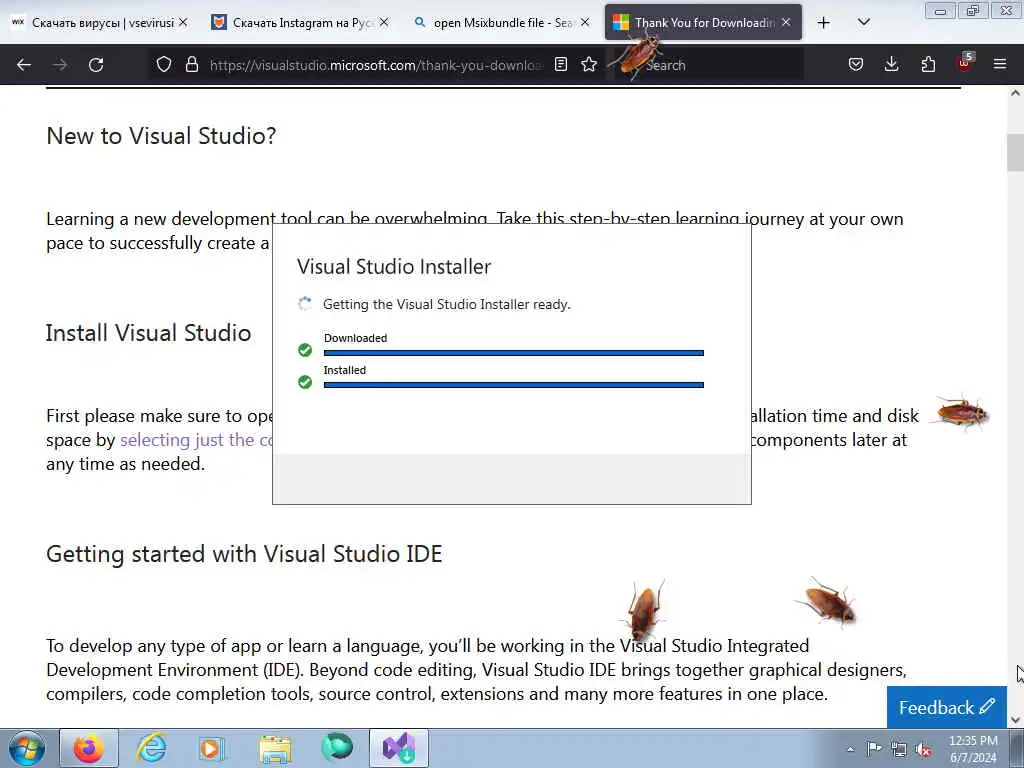Select the Thank You for Downloading tab

pyautogui.click(x=703, y=23)
